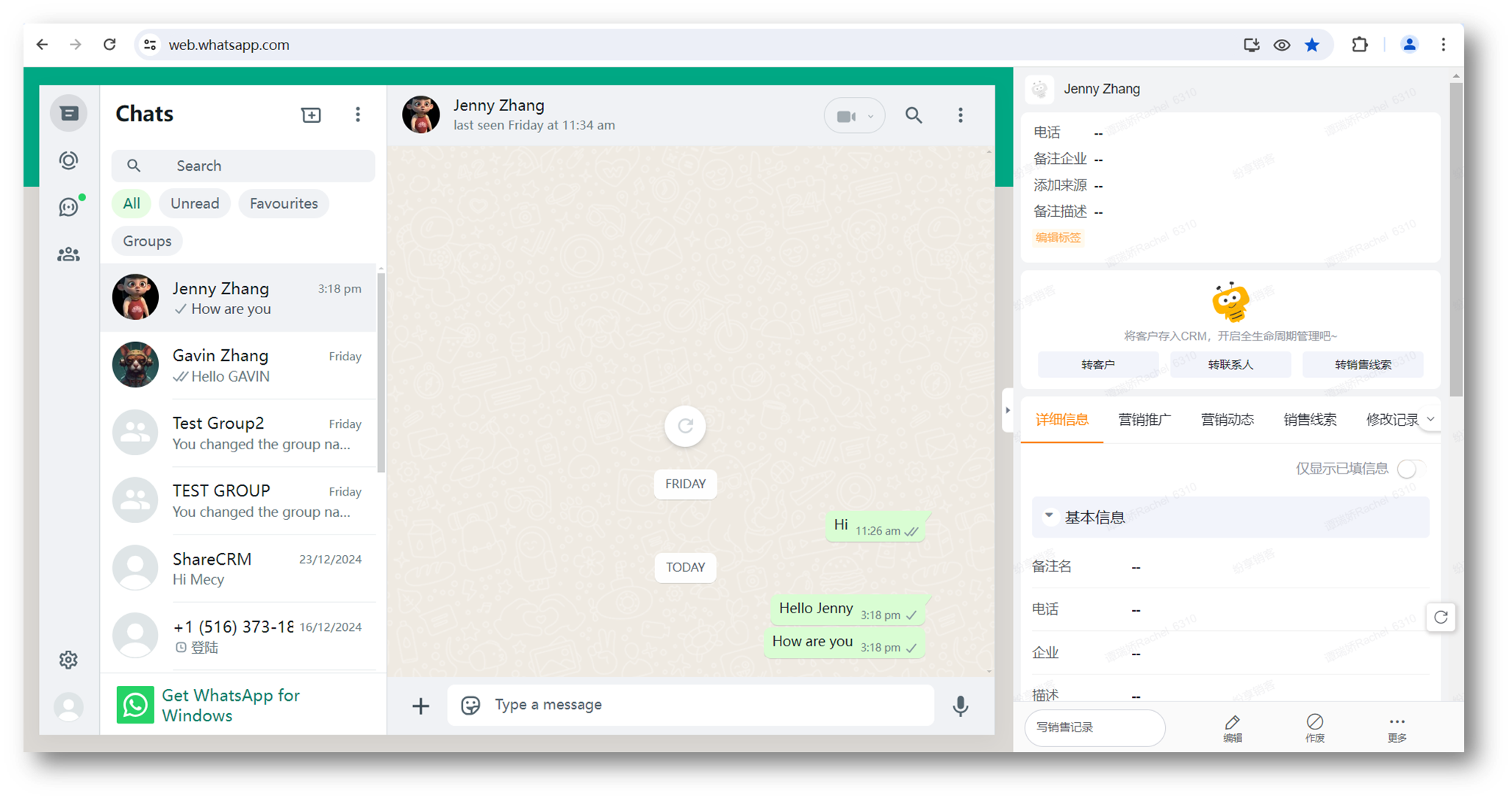Open the Channels icon in sidebar
This screenshot has height=800, width=1512.
click(x=68, y=207)
